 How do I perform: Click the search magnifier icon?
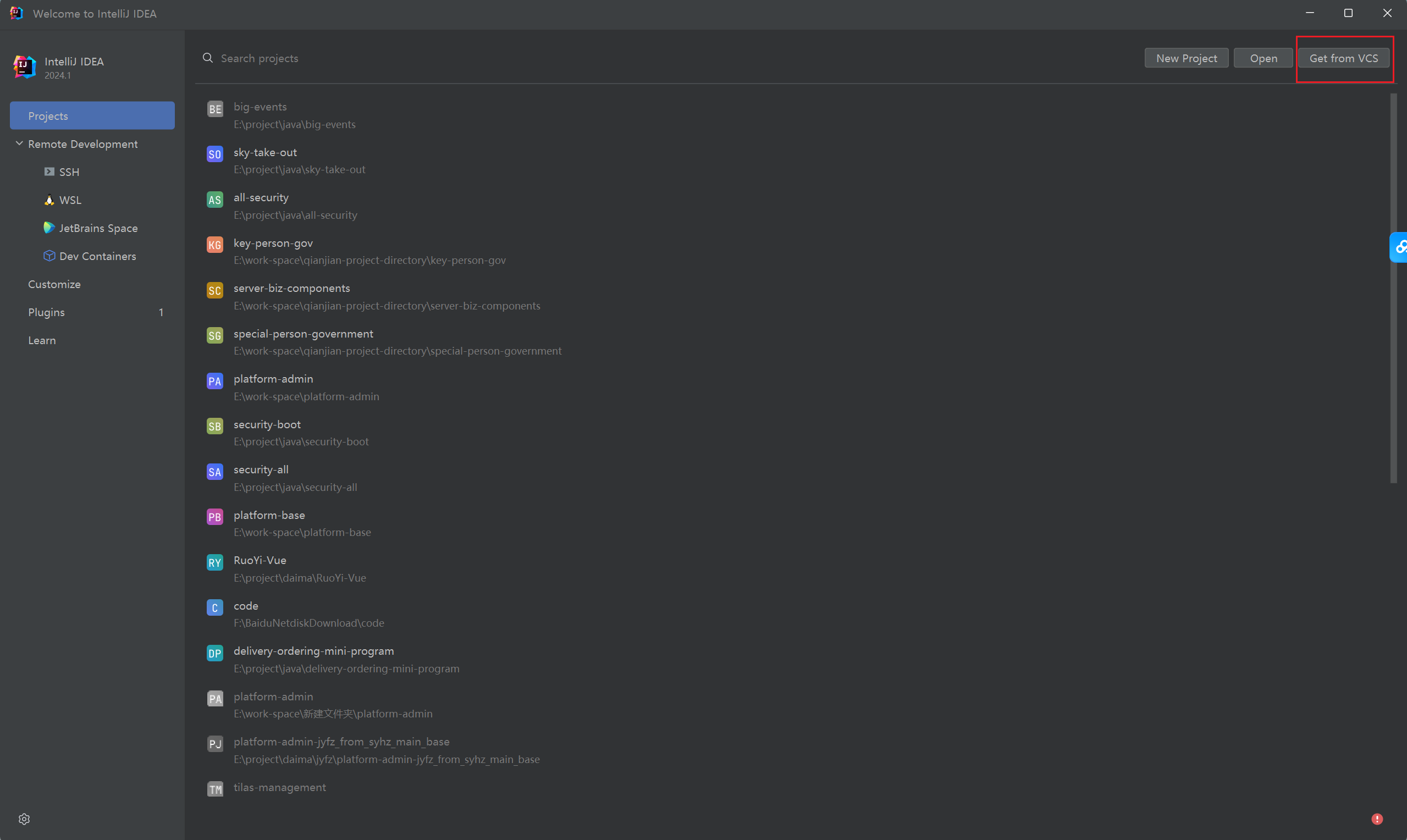[x=208, y=58]
